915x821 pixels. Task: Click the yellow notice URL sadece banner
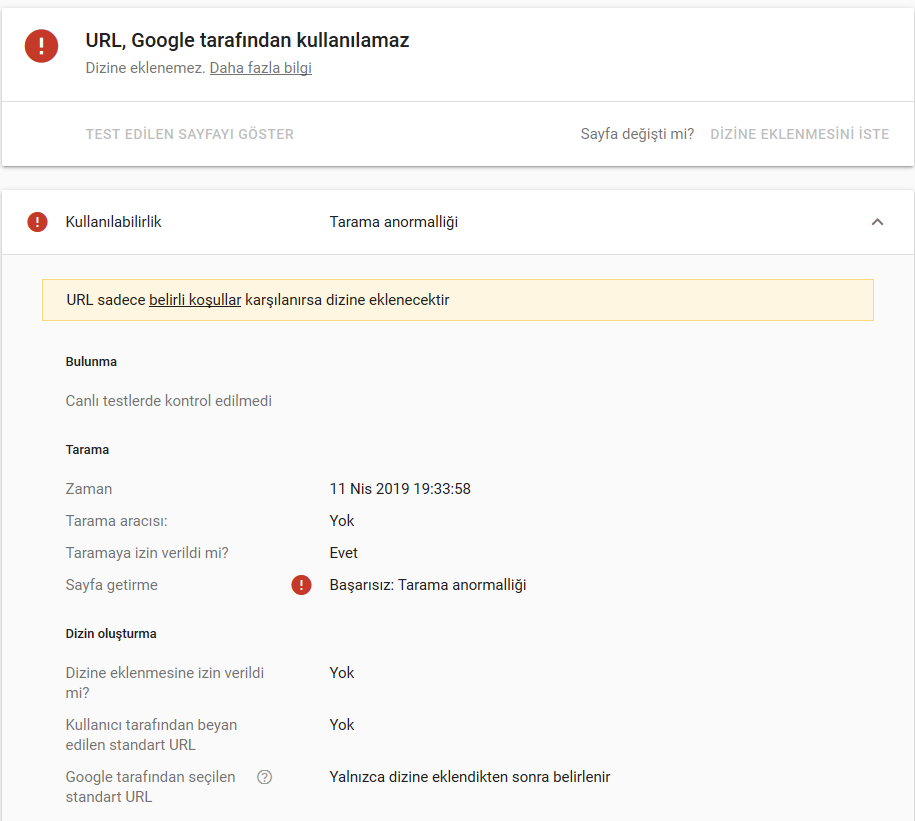[x=458, y=300]
